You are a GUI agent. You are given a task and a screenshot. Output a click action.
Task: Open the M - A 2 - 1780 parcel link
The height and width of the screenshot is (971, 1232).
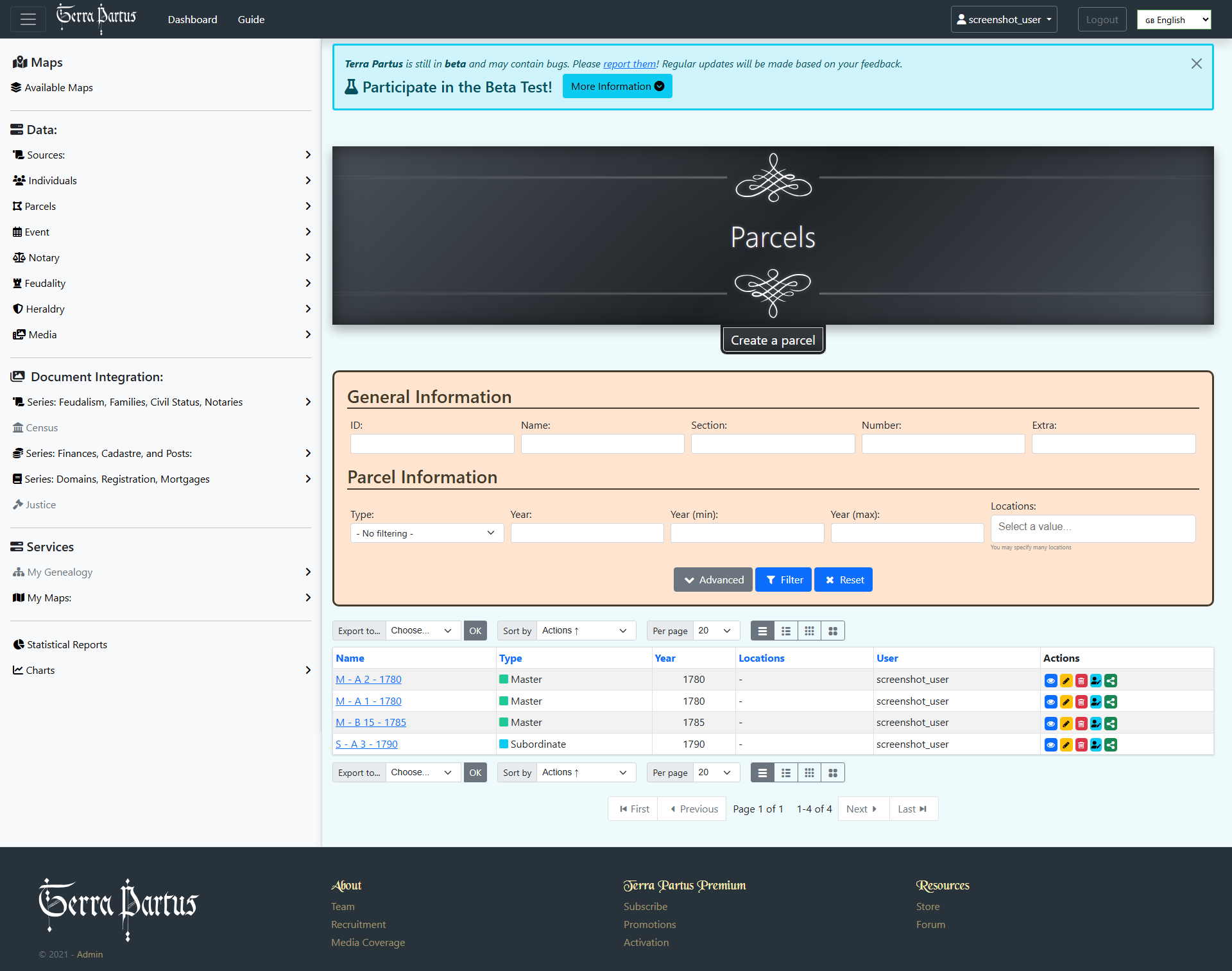point(368,679)
